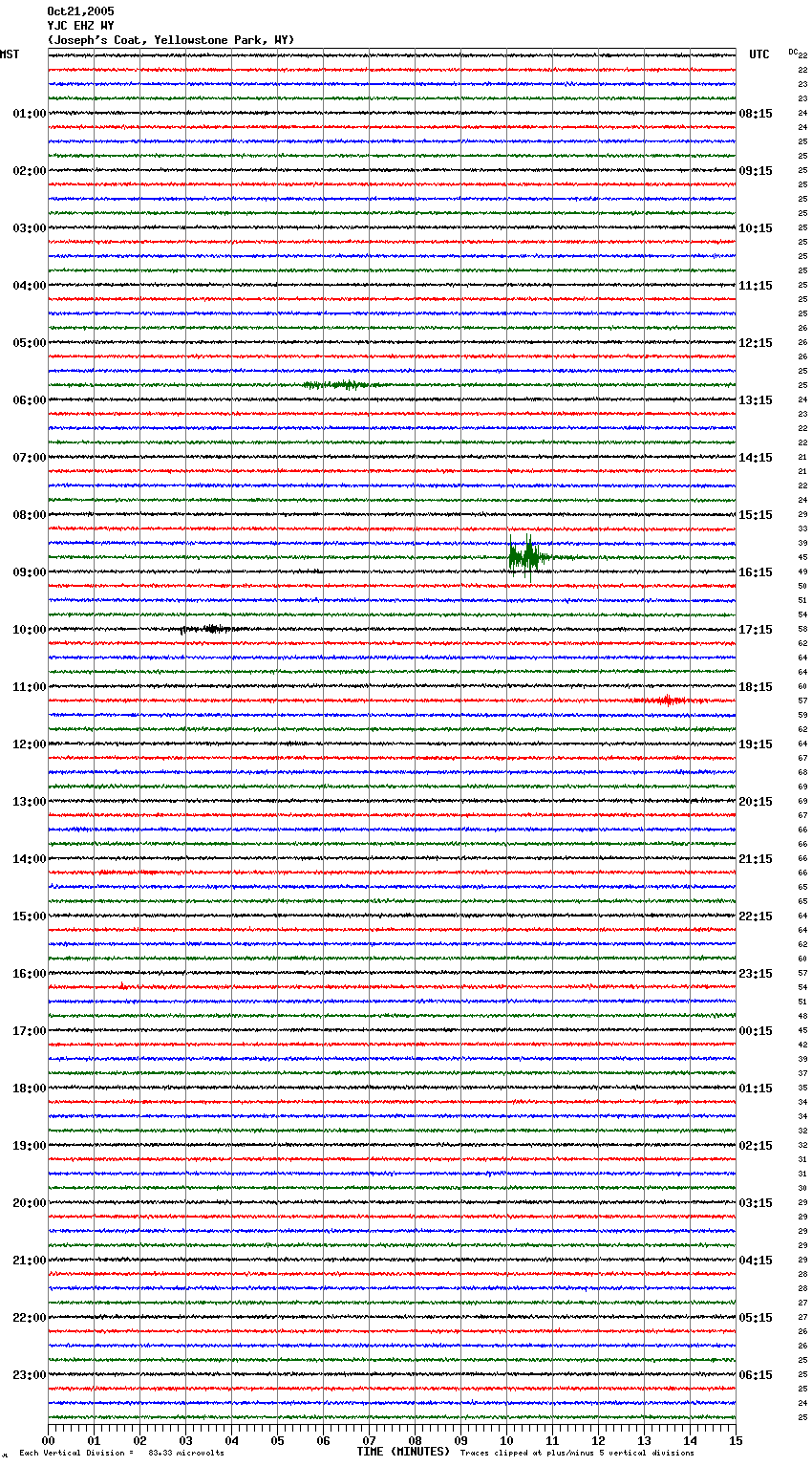The width and height of the screenshot is (812, 1466).
Task: Click the 00:15 UTC time label
Action: click(756, 1031)
